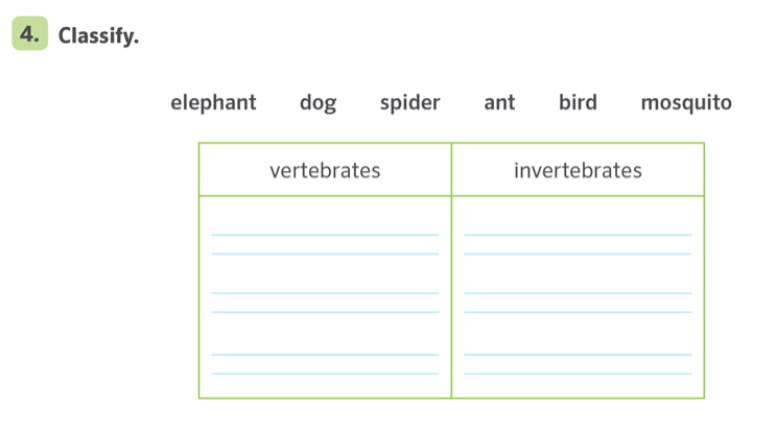Click first answer line under vertebrates
Image resolution: width=757 pixels, height=427 pixels.
tap(325, 244)
